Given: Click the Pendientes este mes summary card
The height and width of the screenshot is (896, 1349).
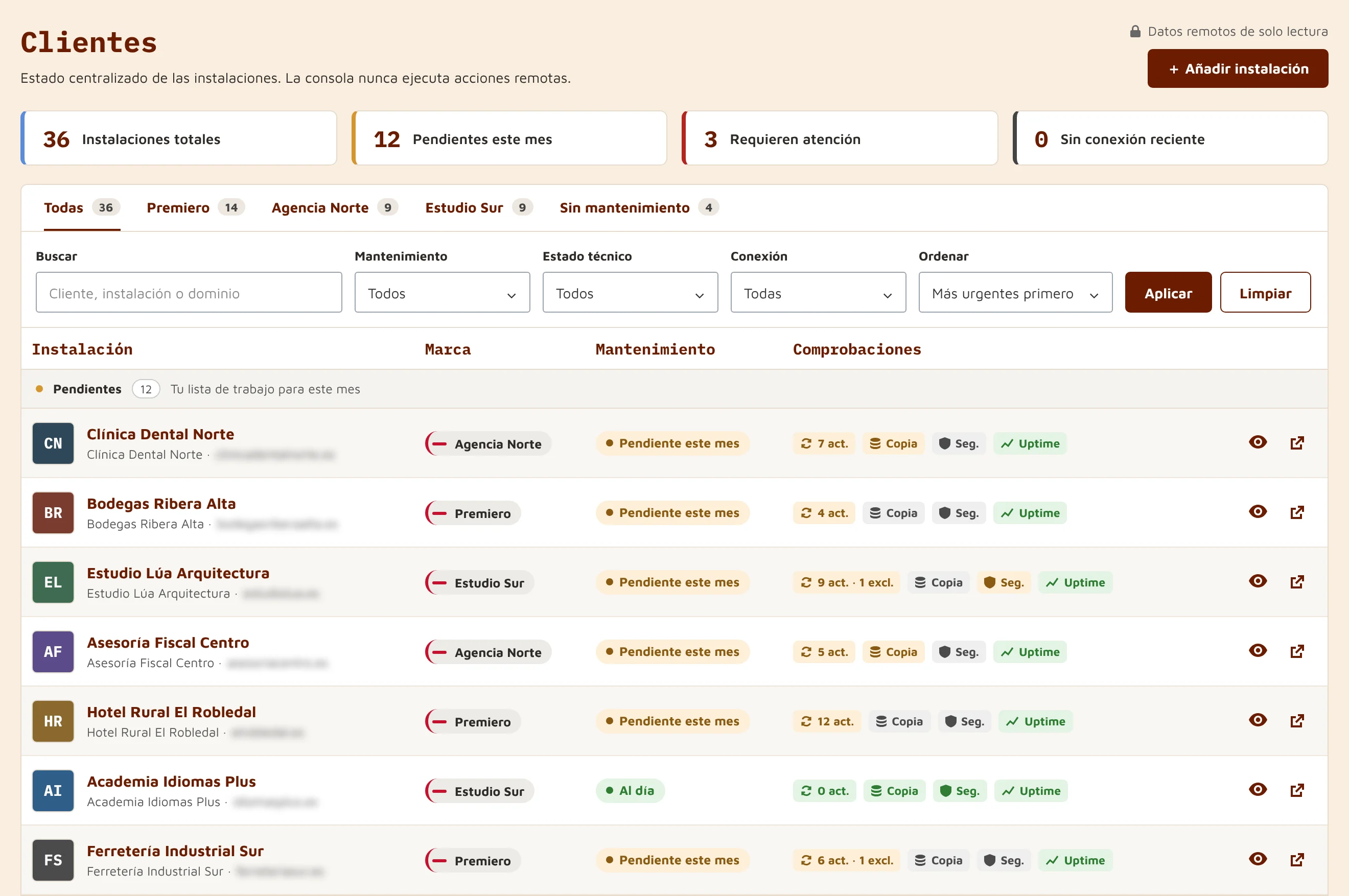Looking at the screenshot, I should [x=509, y=138].
